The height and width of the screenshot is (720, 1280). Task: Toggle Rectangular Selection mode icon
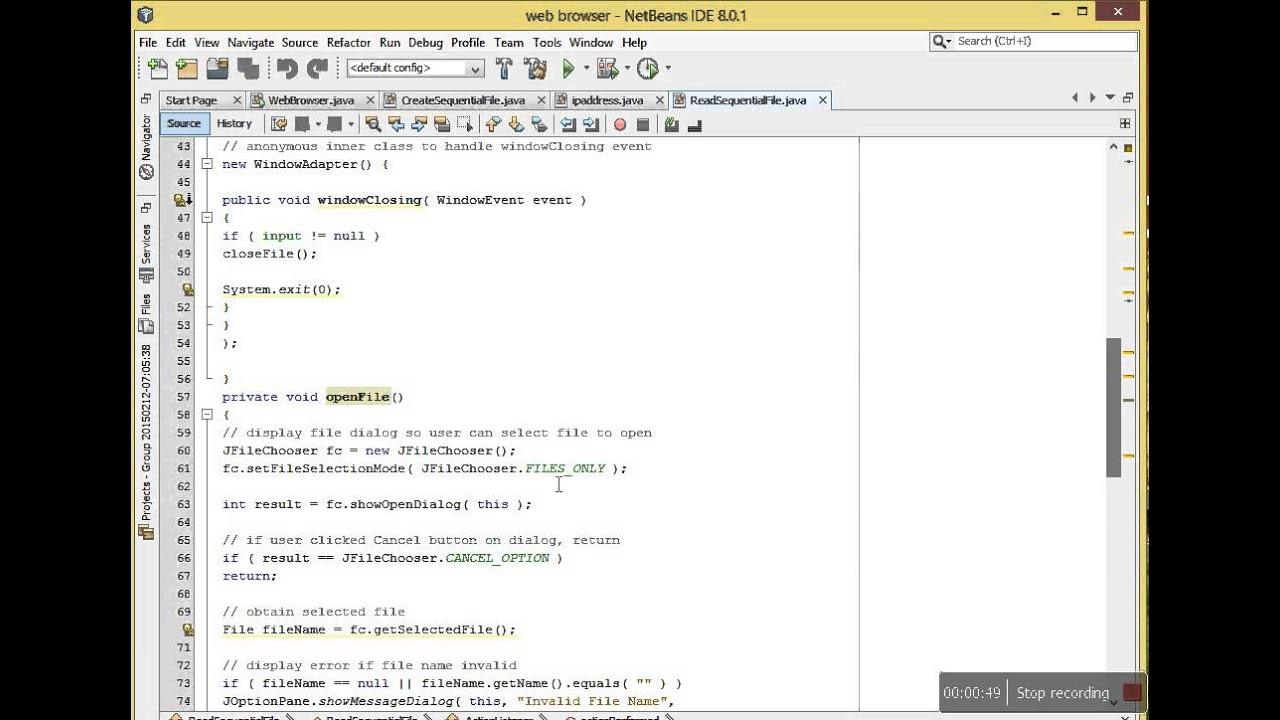click(465, 124)
